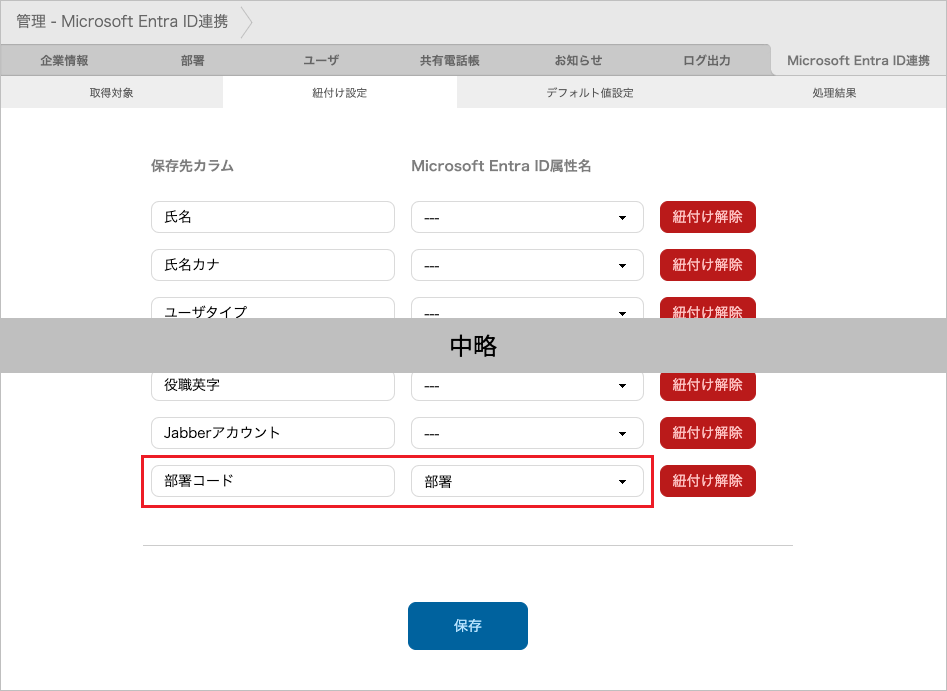Viewport: 947px width, 691px height.
Task: Switch to the ユーザ tab
Action: pos(320,59)
